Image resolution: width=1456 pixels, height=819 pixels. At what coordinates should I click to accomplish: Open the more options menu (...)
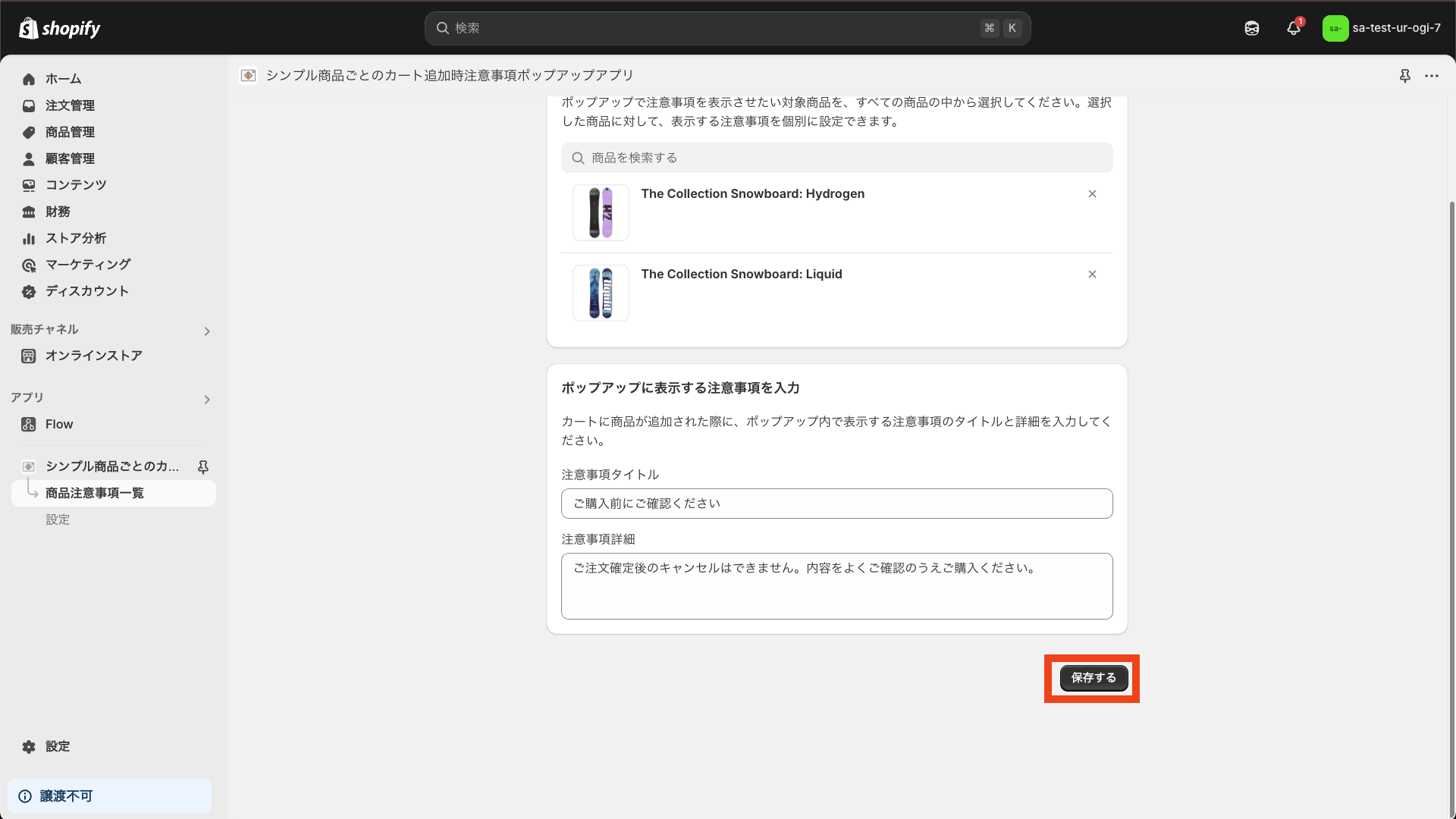click(1433, 76)
